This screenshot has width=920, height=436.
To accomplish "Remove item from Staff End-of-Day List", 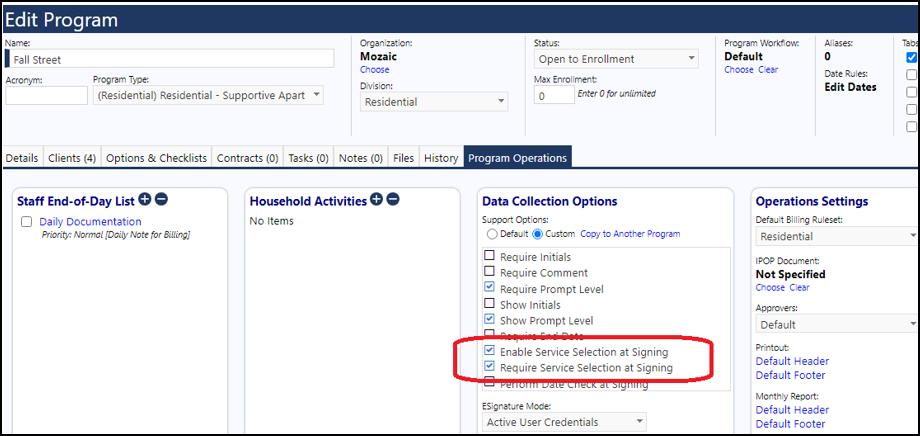I will [161, 200].
